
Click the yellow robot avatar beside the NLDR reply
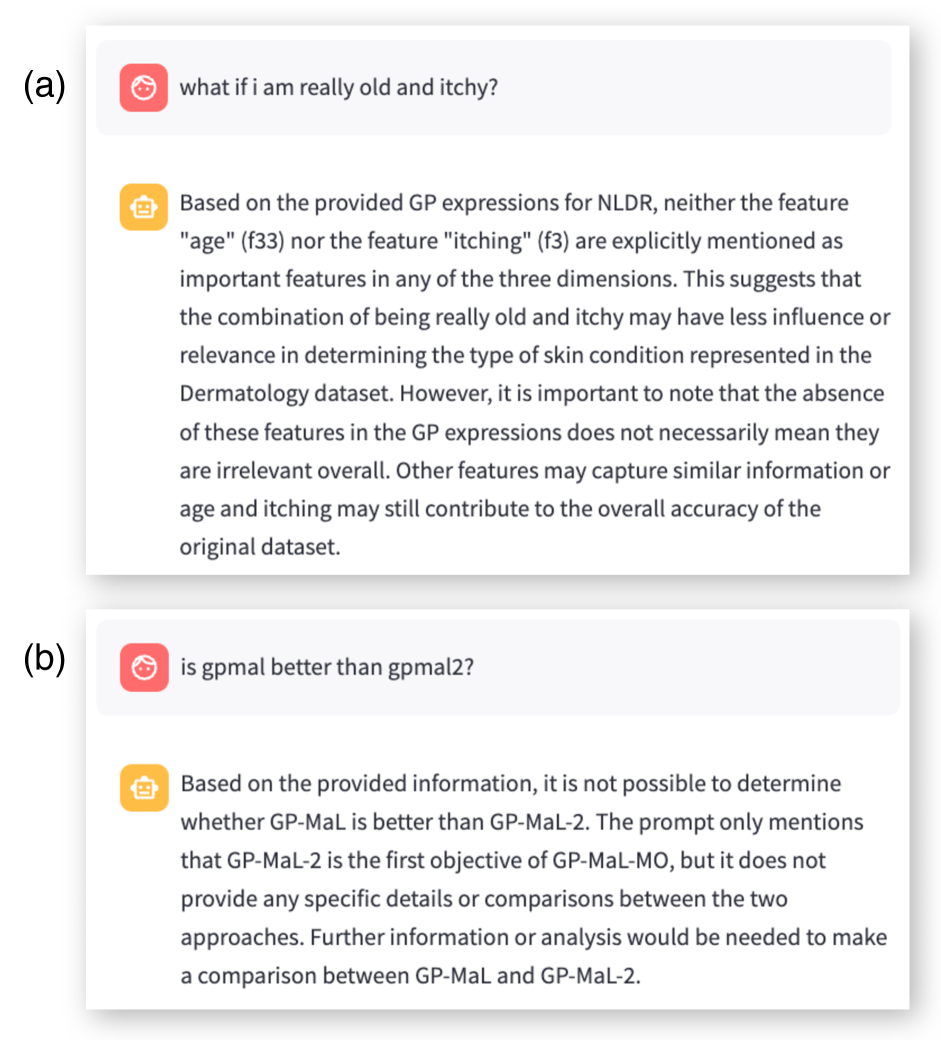[x=143, y=207]
